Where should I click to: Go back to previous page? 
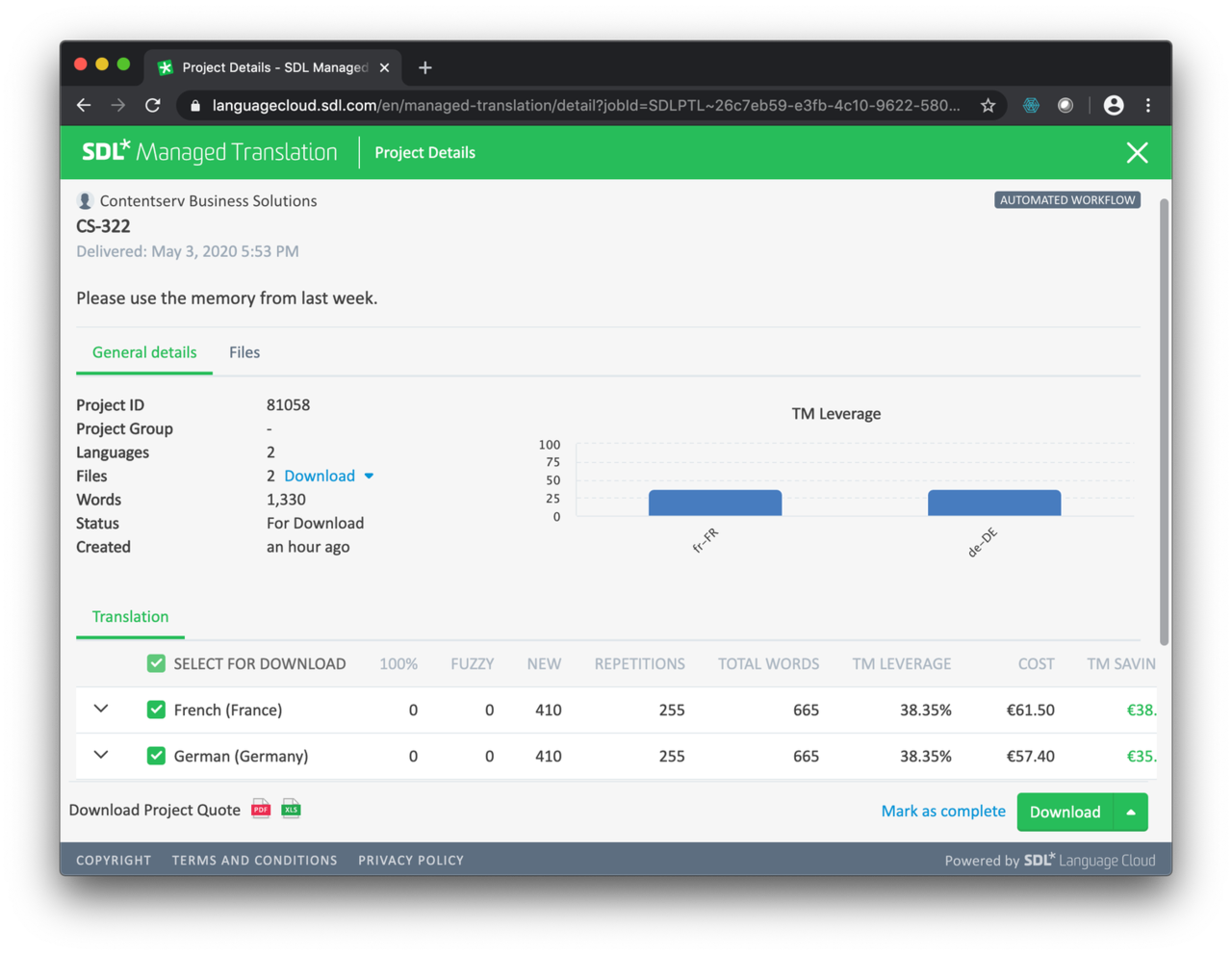point(84,106)
